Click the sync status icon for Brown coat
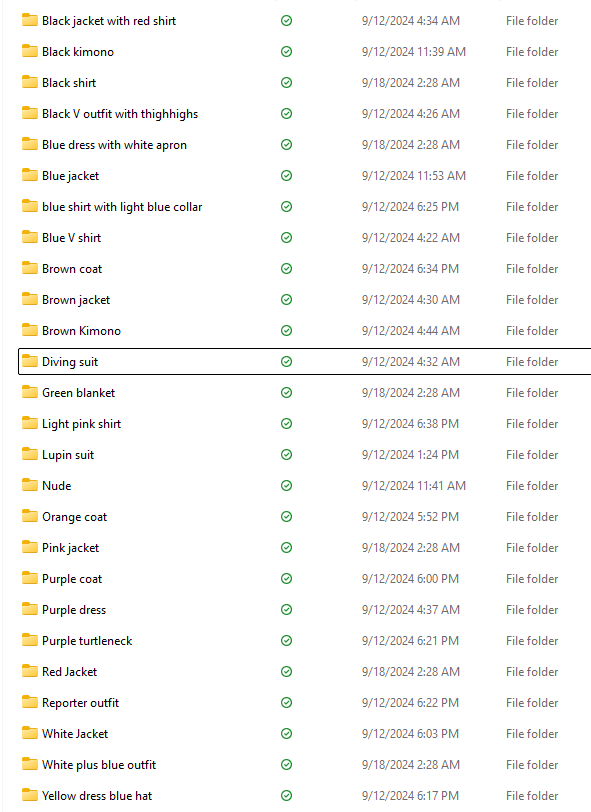Screen dimensions: 591x812 click(x=286, y=269)
